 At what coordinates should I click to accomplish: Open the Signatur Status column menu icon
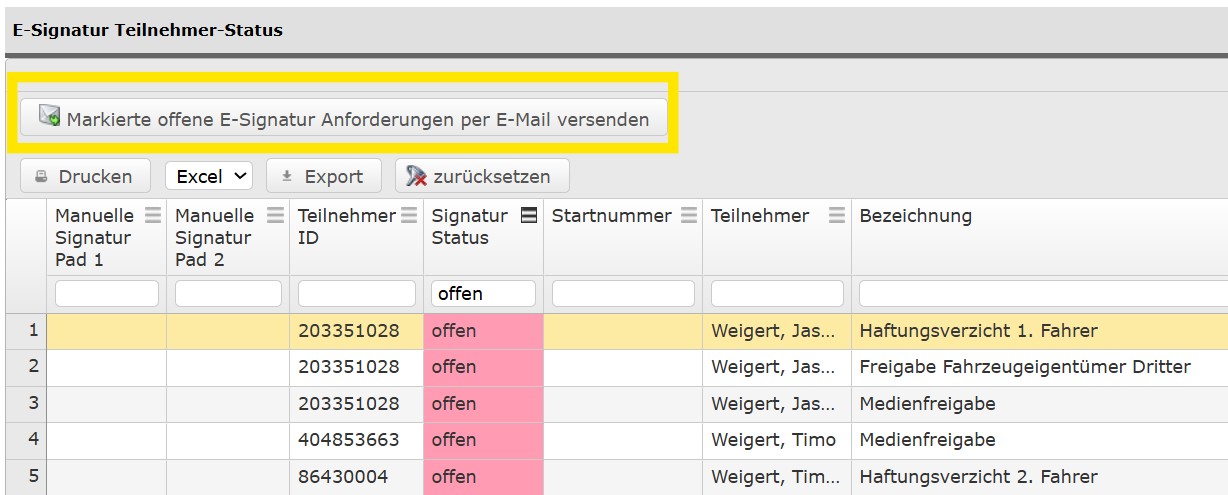click(529, 215)
